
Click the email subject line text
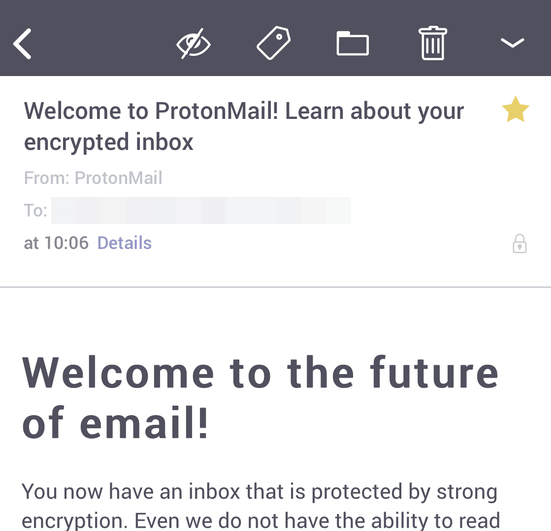[244, 127]
